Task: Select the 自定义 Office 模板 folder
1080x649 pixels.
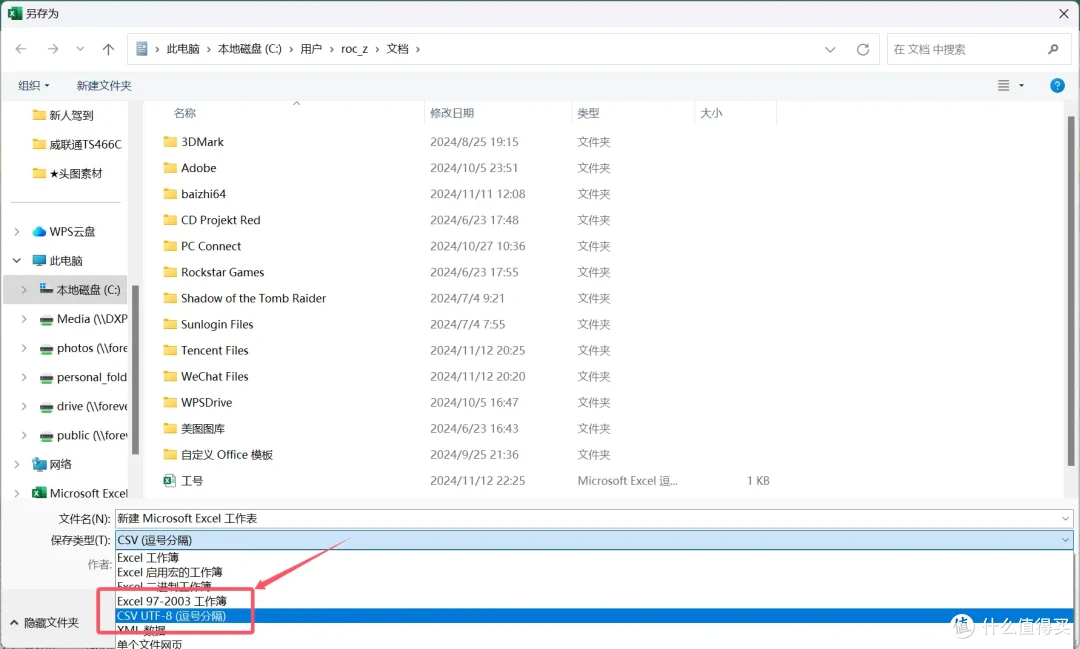Action: [218, 455]
